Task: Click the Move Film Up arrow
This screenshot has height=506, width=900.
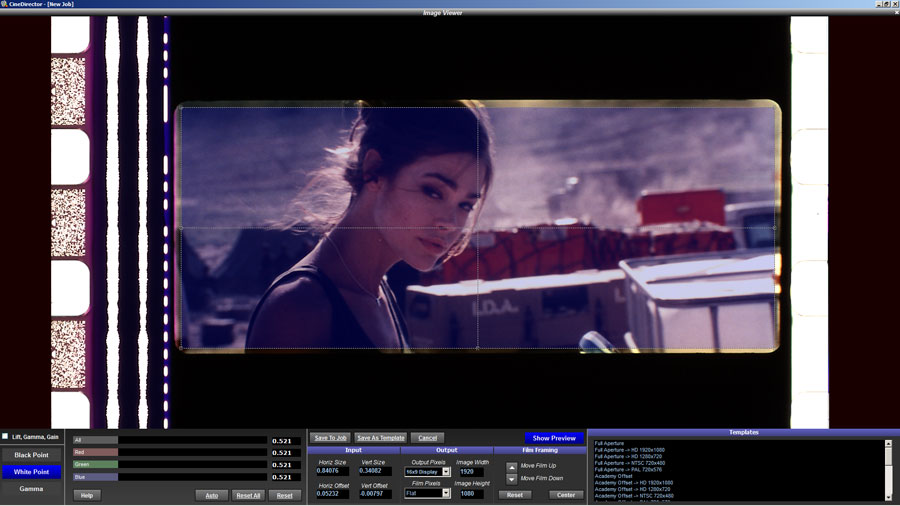Action: coord(512,466)
